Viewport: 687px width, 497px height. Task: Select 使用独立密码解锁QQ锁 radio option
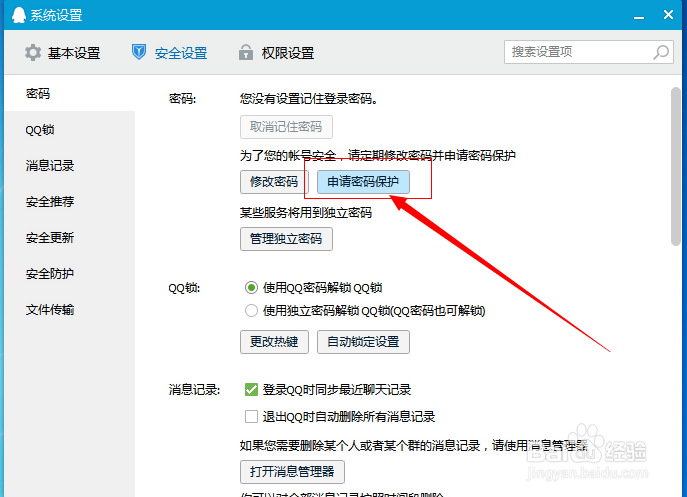[x=251, y=311]
